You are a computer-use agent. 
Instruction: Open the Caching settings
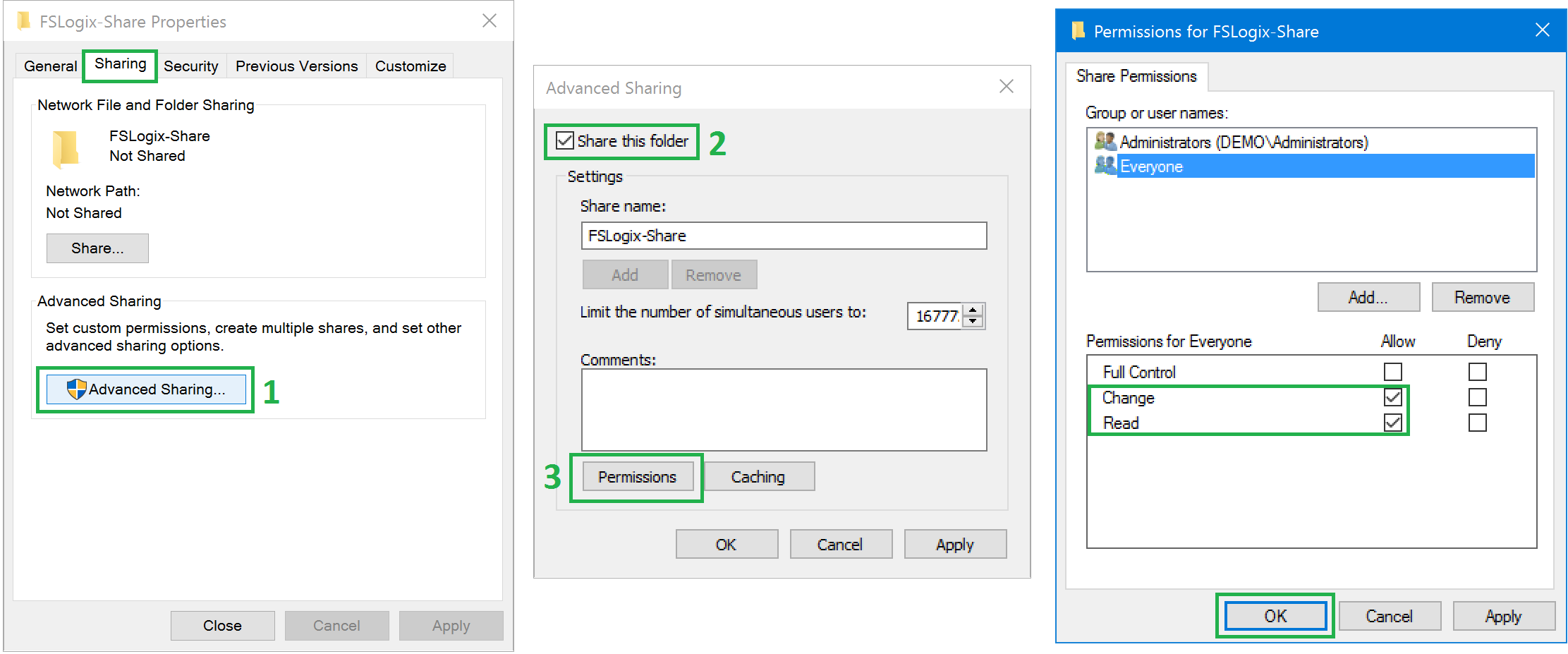758,476
